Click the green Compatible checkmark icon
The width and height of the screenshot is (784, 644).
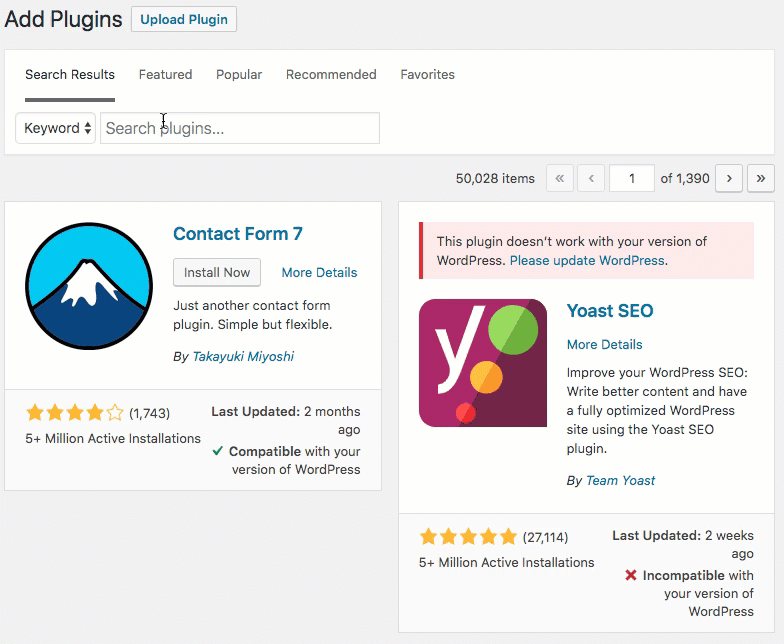pyautogui.click(x=218, y=451)
